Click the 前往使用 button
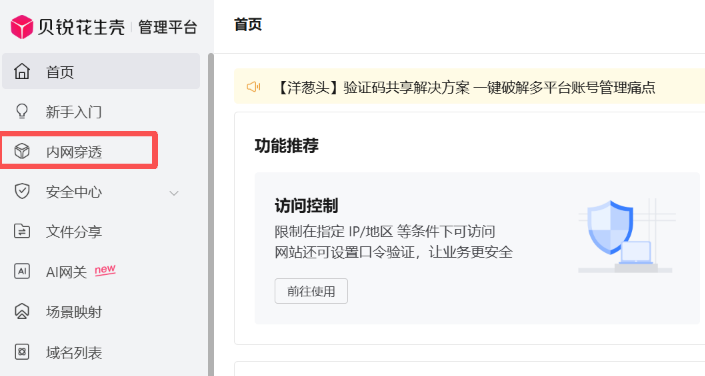Screen dimensions: 705x376 (x=311, y=291)
